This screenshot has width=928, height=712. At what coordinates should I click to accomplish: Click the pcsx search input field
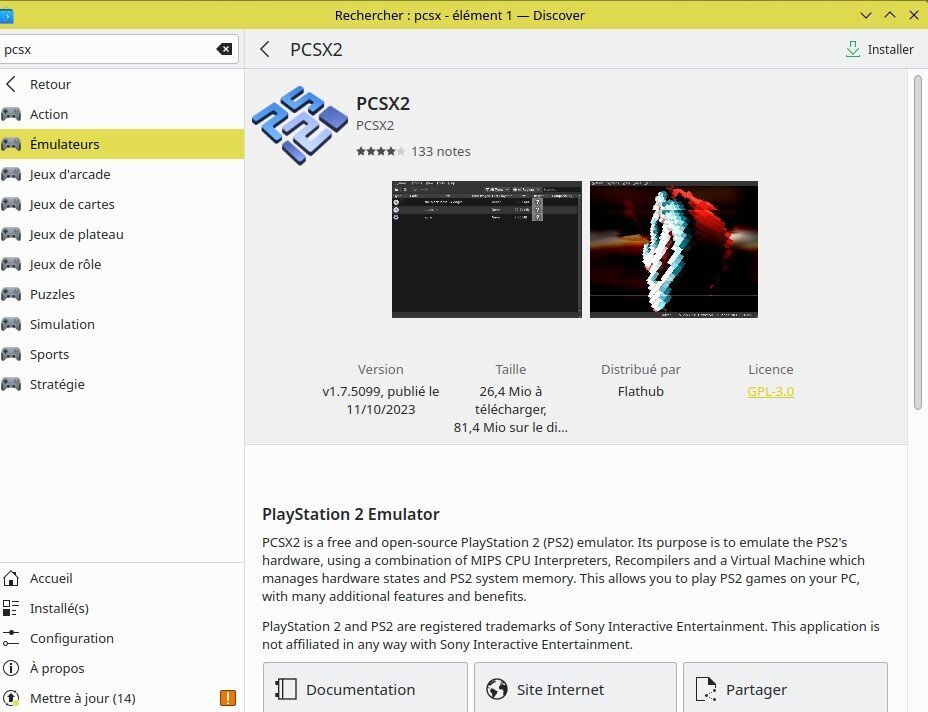click(x=118, y=49)
